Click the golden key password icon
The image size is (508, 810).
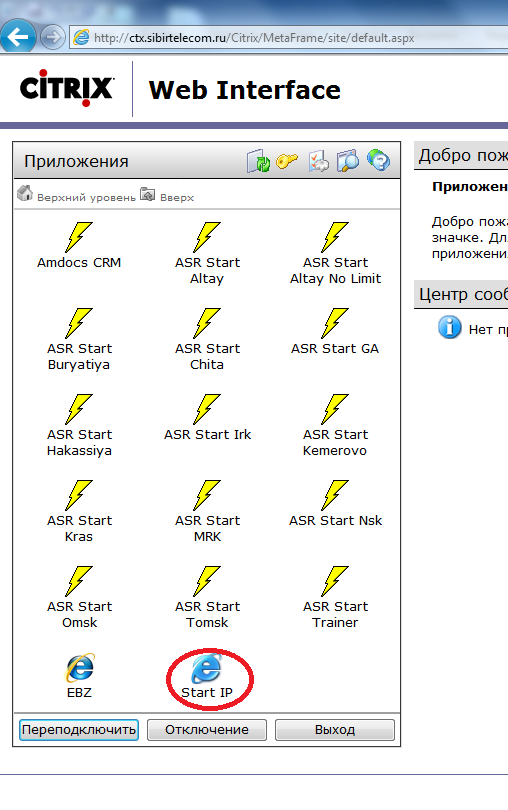287,161
